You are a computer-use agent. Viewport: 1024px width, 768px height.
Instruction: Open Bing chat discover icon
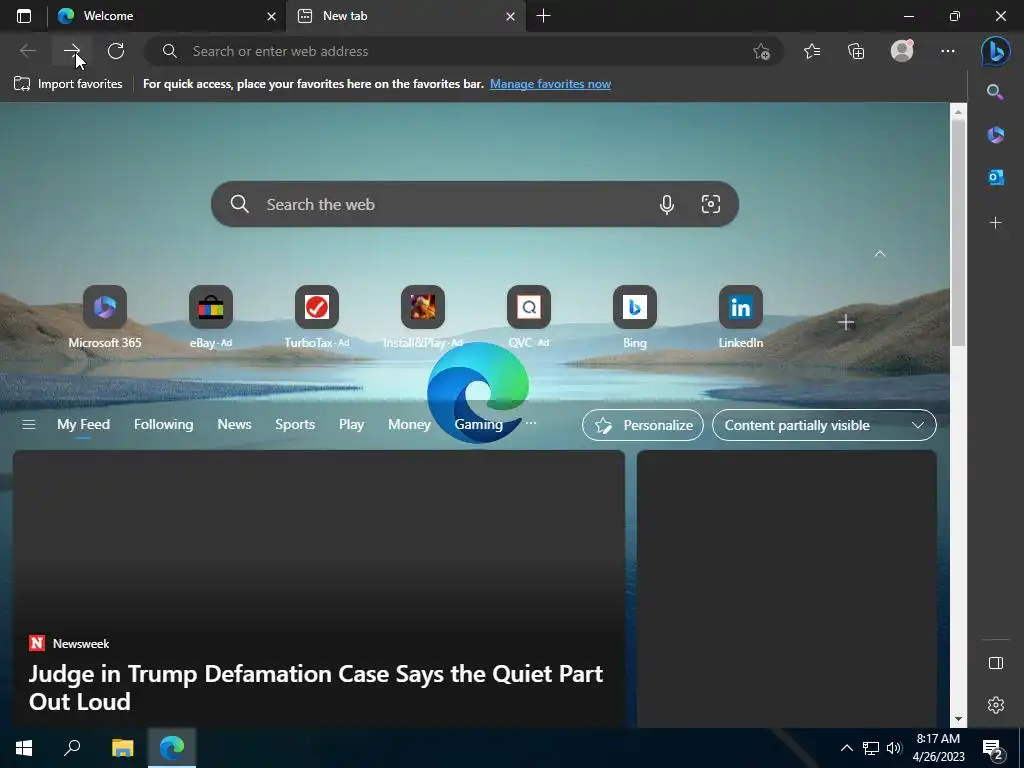tap(995, 51)
